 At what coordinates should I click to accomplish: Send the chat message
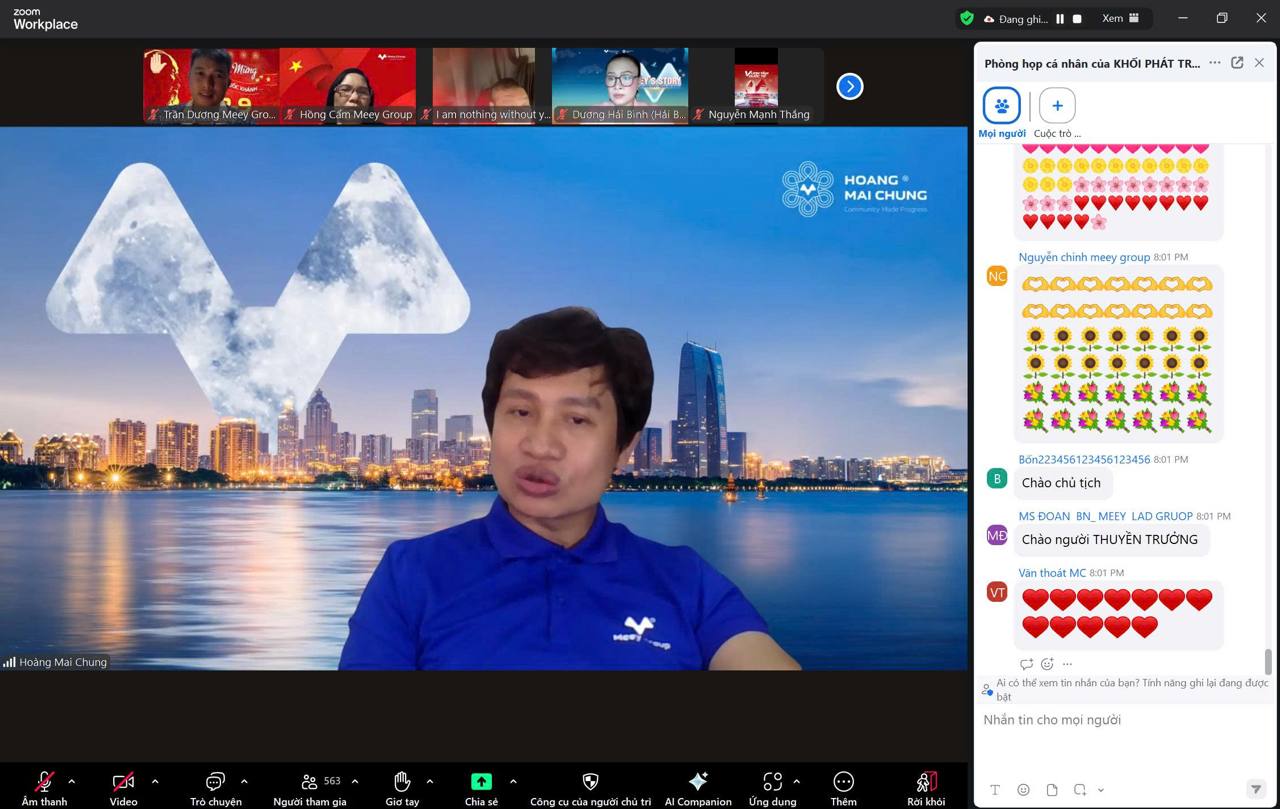[1256, 790]
